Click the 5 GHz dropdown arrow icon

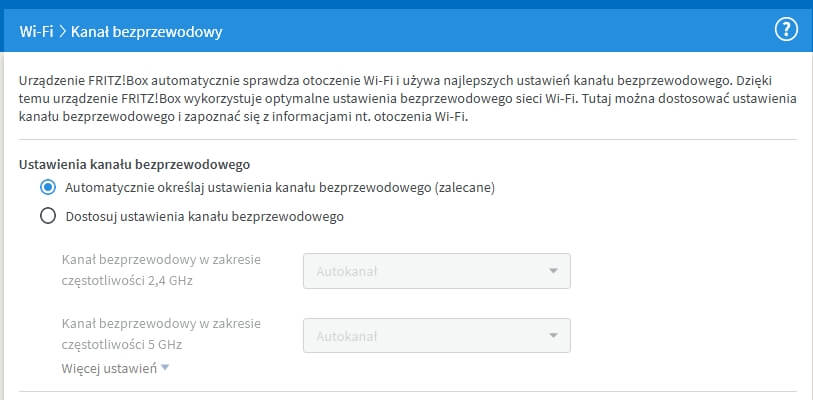(x=553, y=335)
